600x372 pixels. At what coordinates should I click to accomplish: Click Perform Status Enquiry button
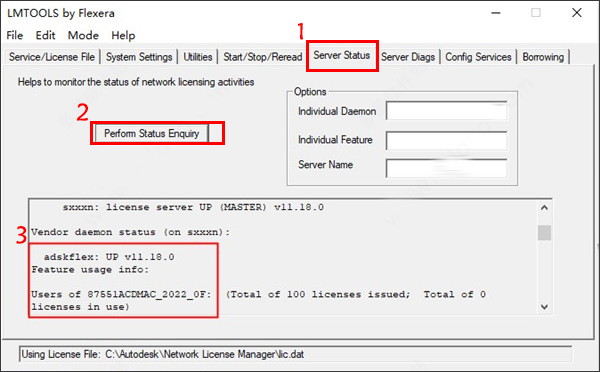152,134
